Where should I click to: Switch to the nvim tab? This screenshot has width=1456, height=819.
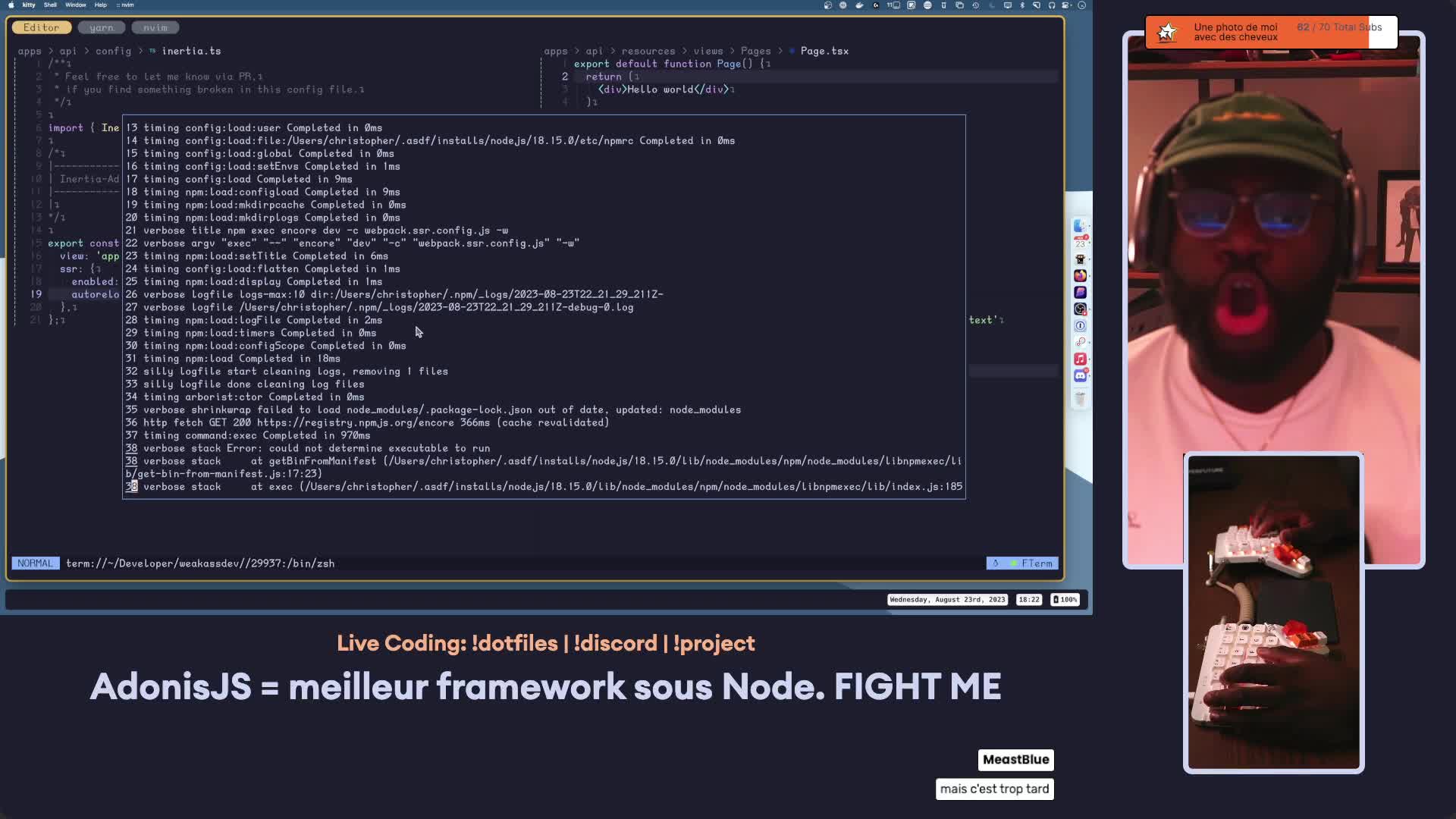click(155, 27)
